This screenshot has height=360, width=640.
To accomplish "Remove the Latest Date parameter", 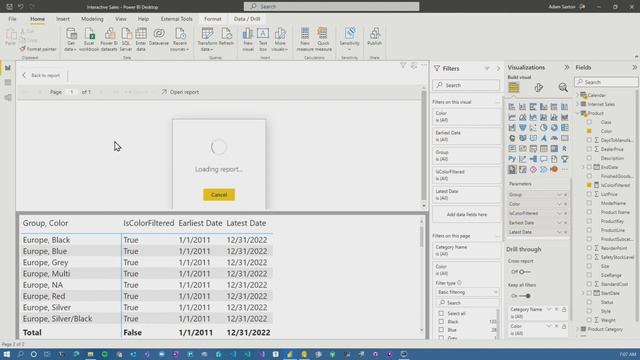I will (566, 232).
